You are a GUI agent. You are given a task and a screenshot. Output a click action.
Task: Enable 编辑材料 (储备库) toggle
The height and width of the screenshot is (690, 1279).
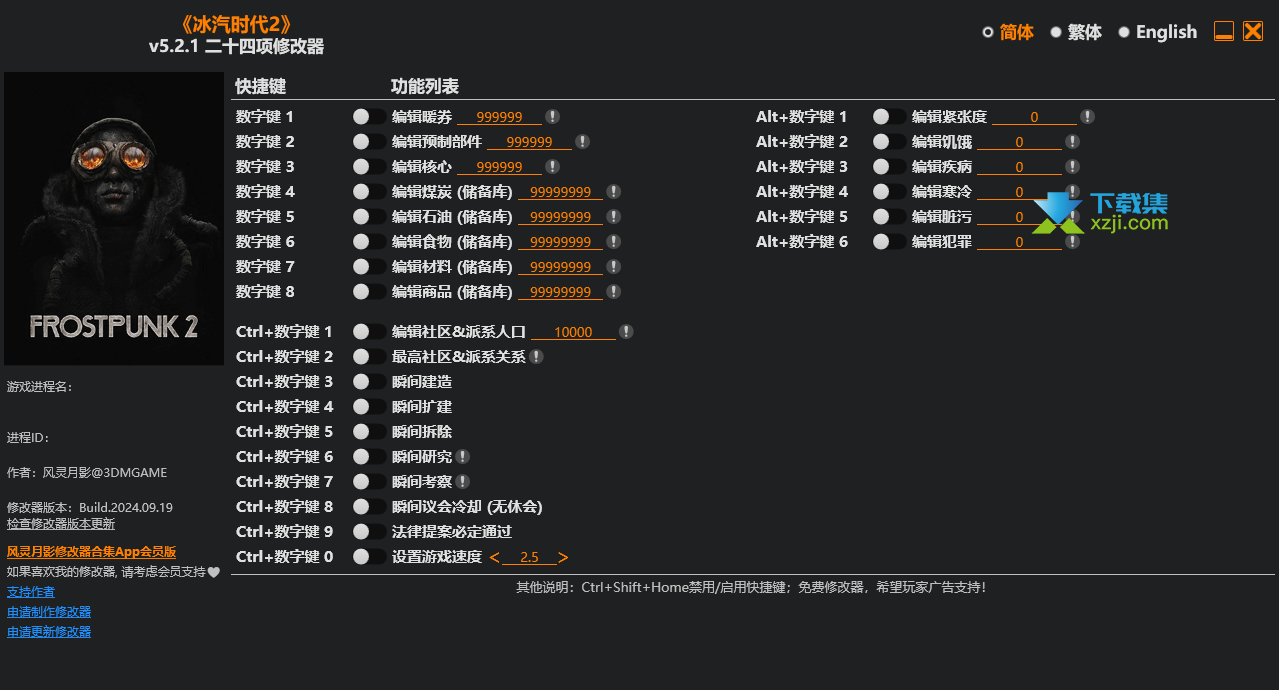[x=369, y=267]
